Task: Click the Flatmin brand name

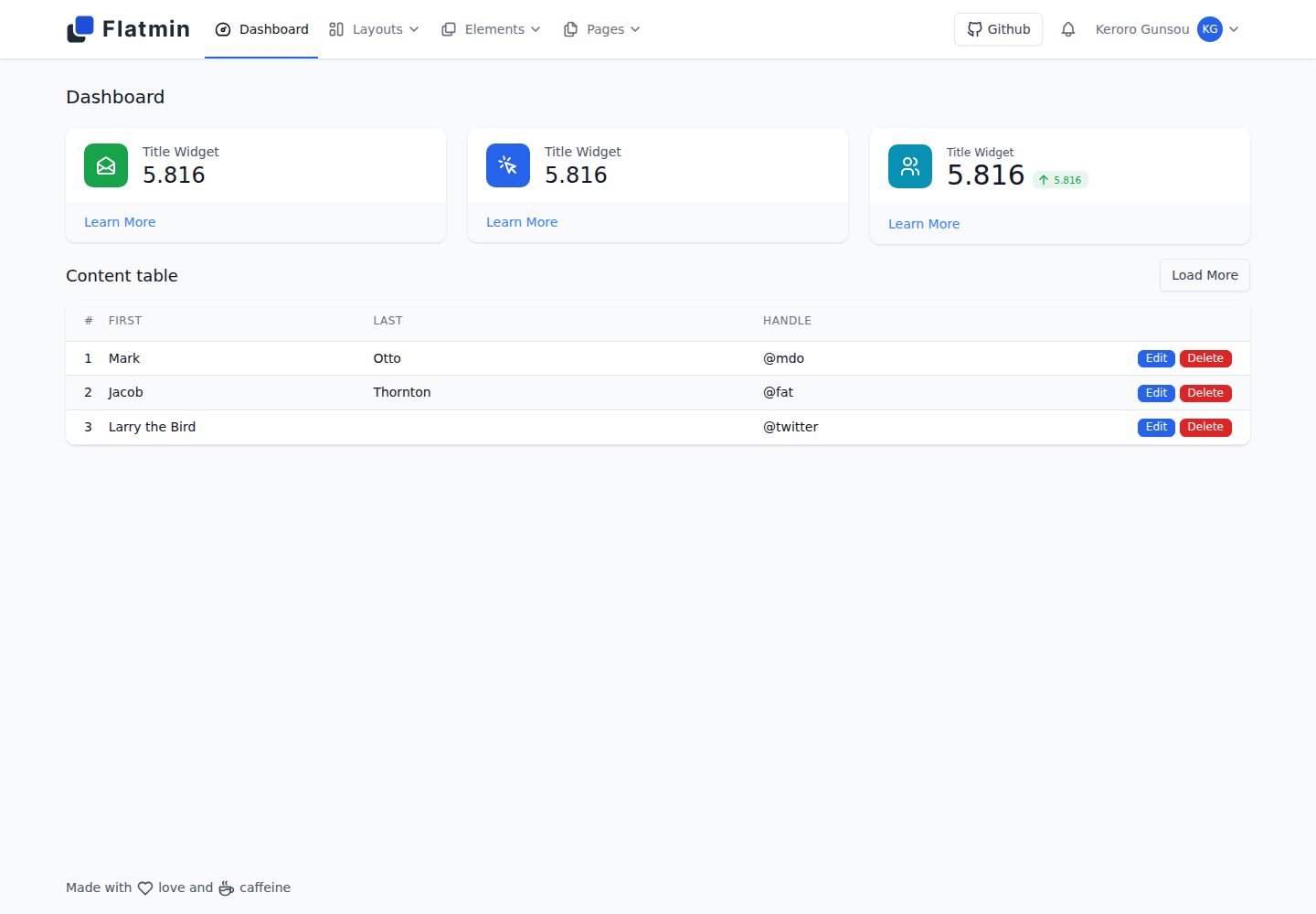Action: pyautogui.click(x=146, y=29)
